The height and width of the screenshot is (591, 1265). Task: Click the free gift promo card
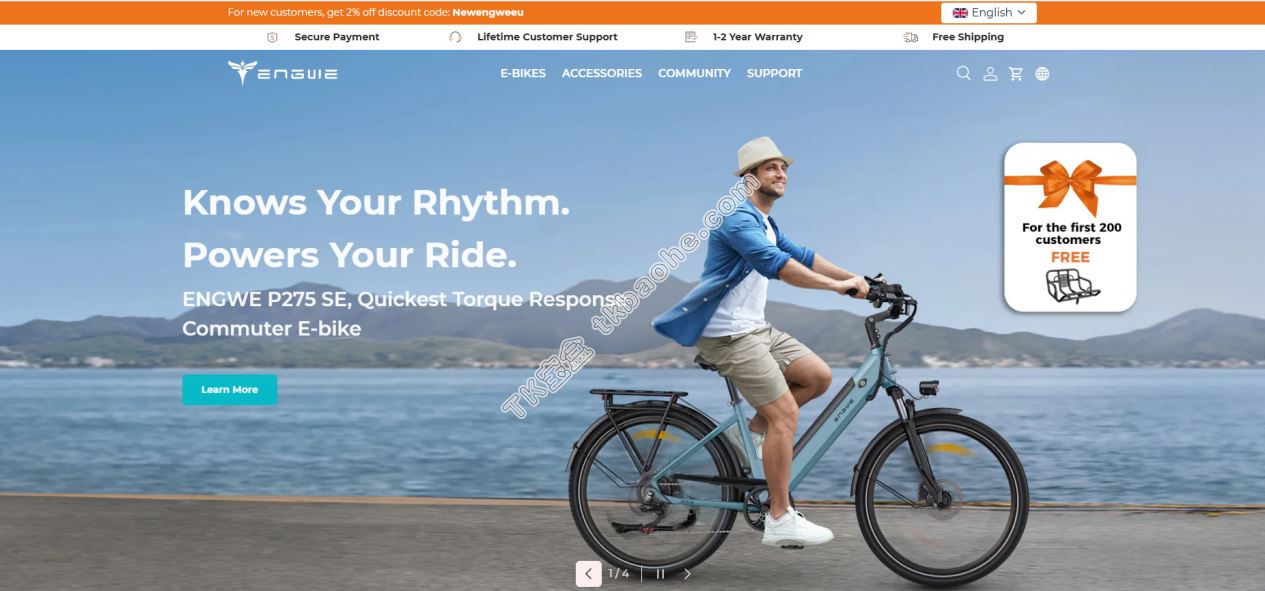point(1070,227)
